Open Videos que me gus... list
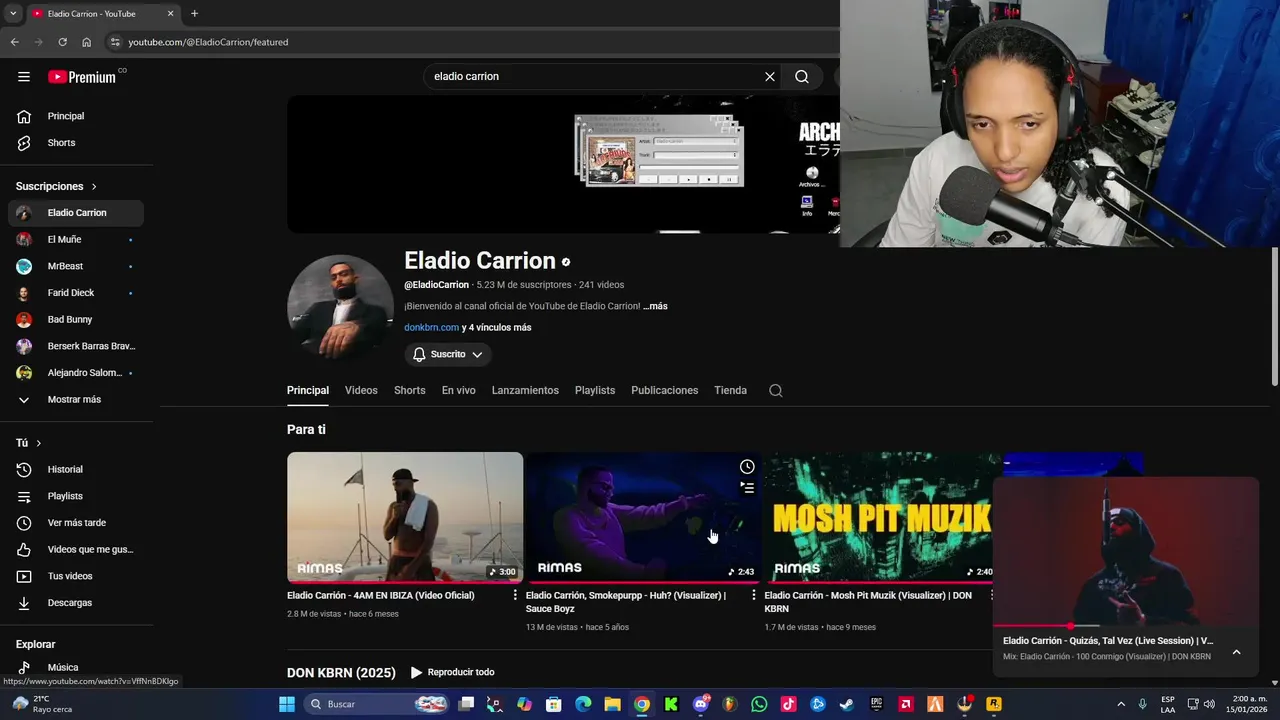The image size is (1280, 720). coord(77,549)
